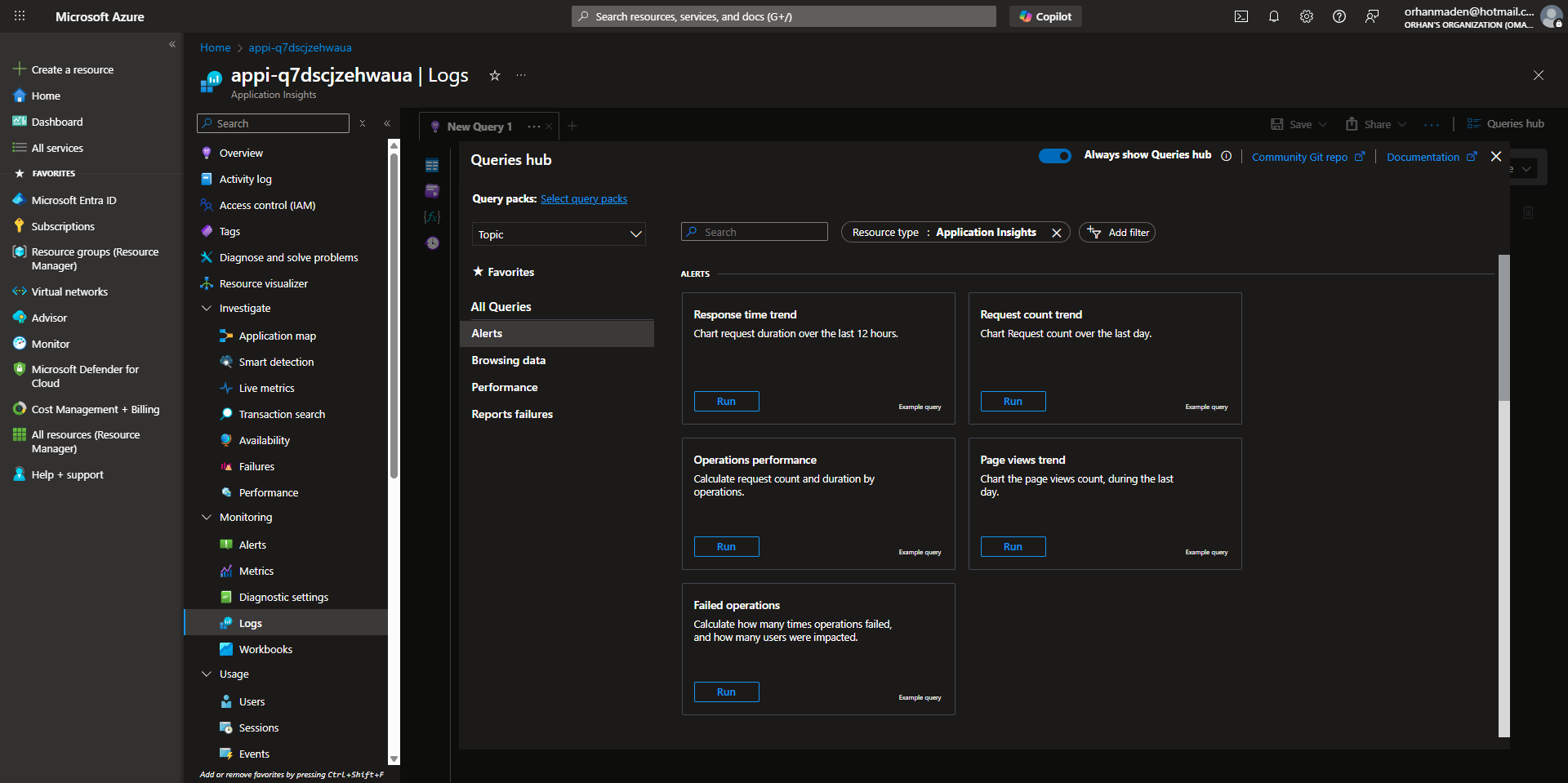The image size is (1568, 783).
Task: Select the New Query 1 tab
Action: pos(479,126)
